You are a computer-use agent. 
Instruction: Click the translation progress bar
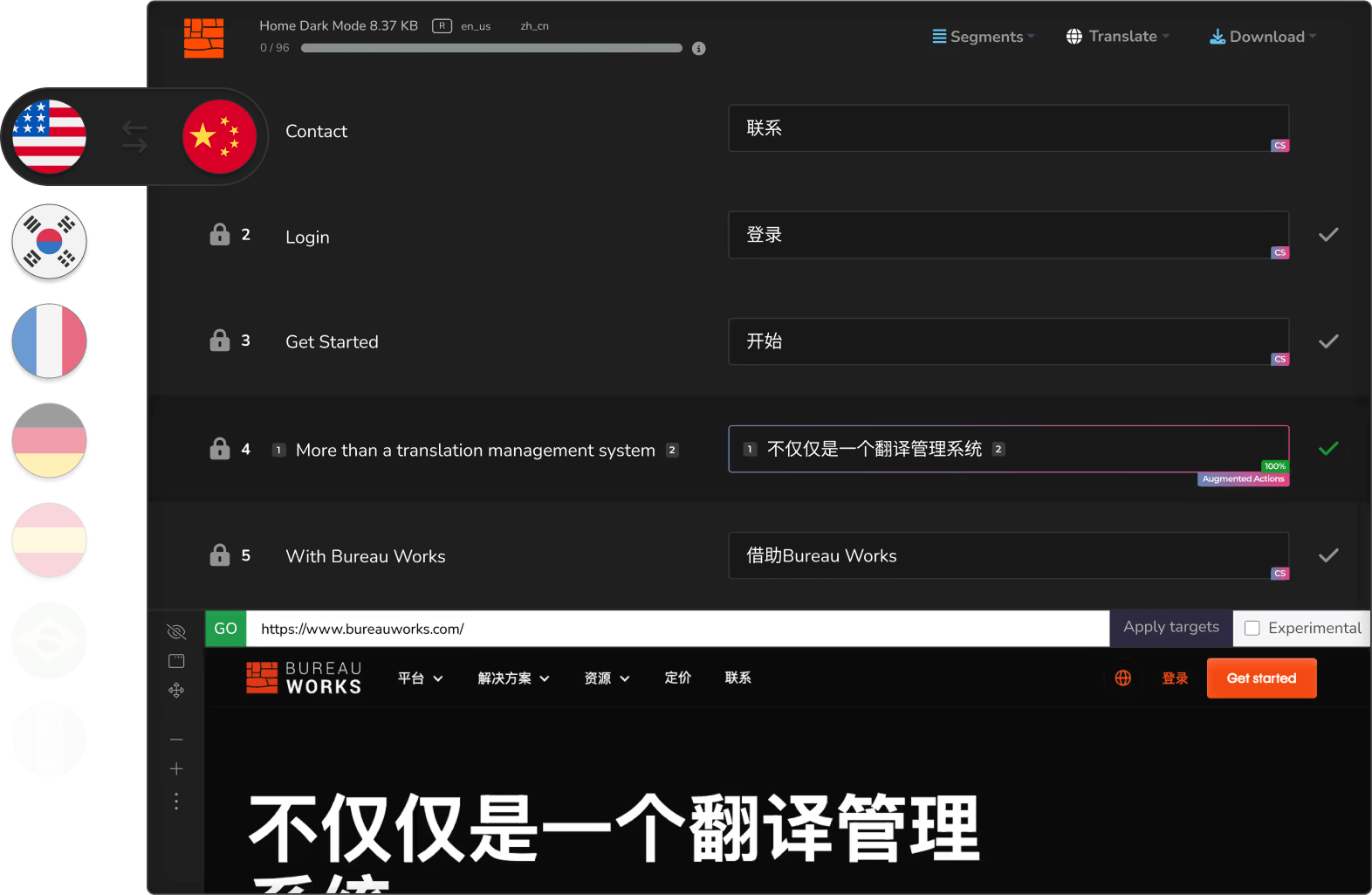[x=491, y=48]
